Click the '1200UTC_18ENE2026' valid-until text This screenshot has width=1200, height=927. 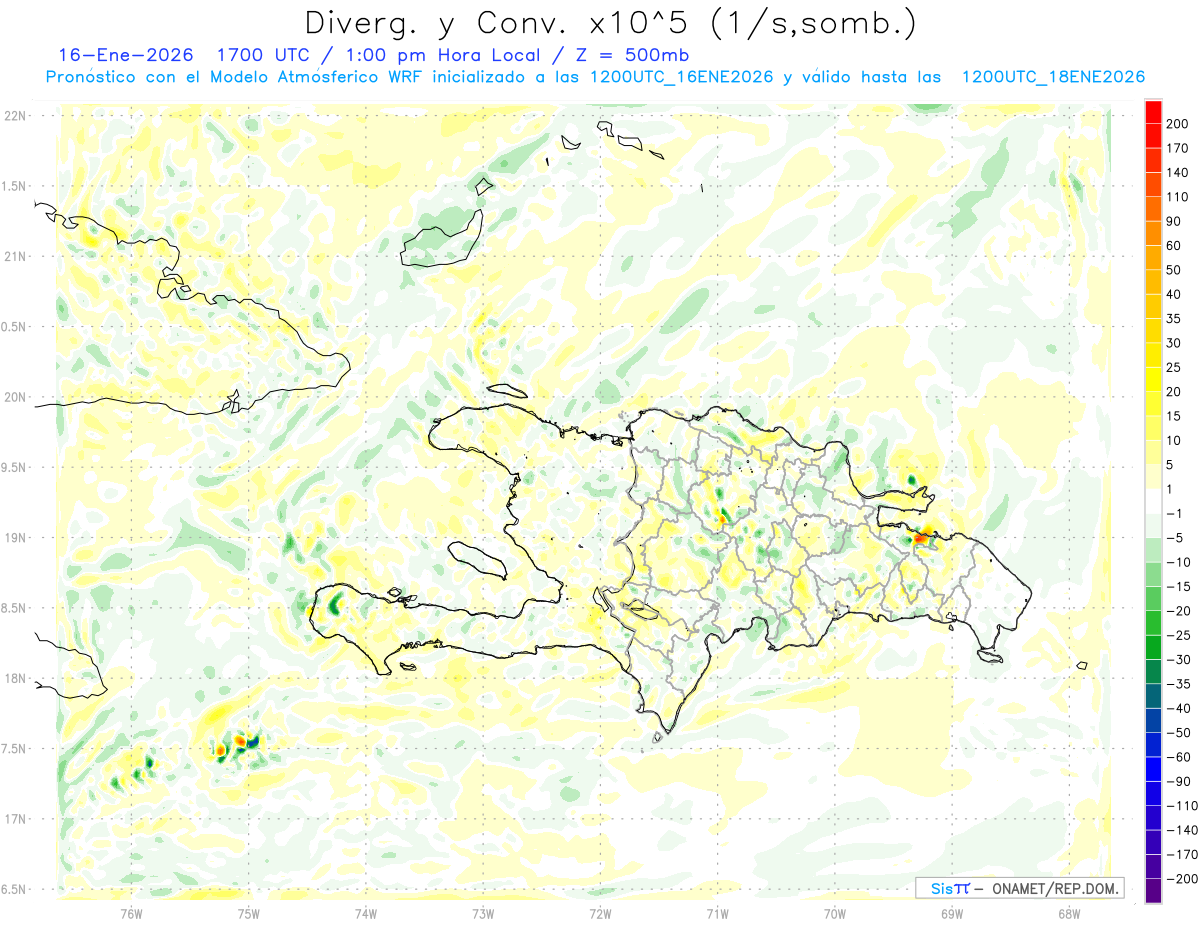click(1052, 77)
